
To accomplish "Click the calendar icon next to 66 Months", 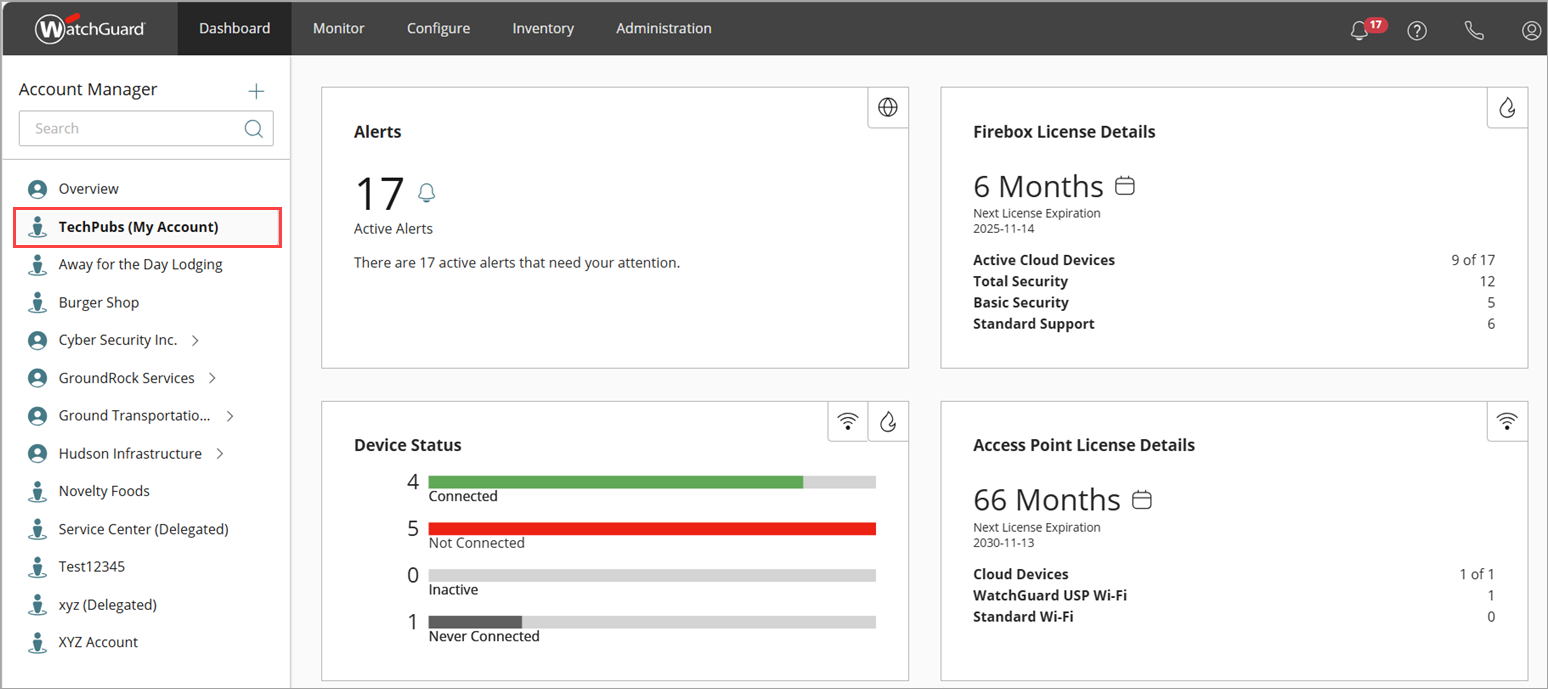I will pyautogui.click(x=1141, y=498).
